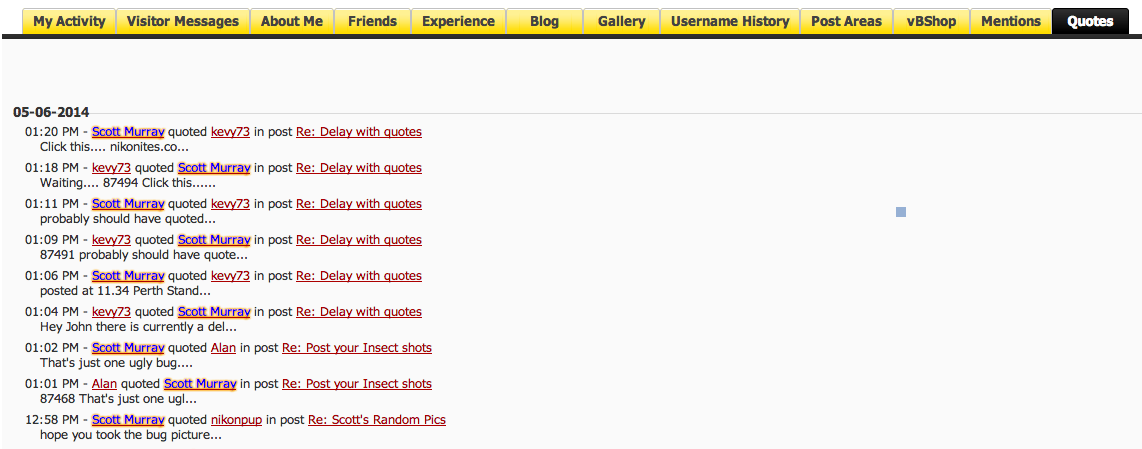Select the About Me tab
The width and height of the screenshot is (1142, 449).
tap(292, 21)
